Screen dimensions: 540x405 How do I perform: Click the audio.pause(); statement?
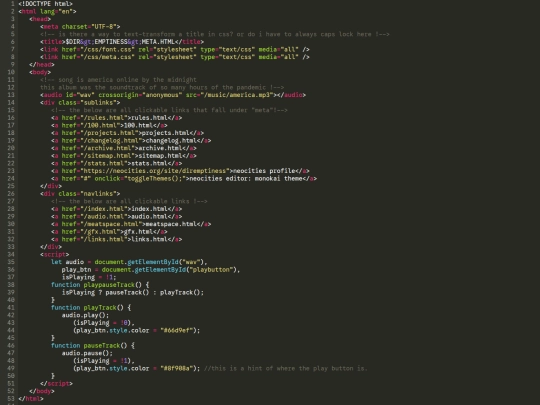[x=87, y=353]
